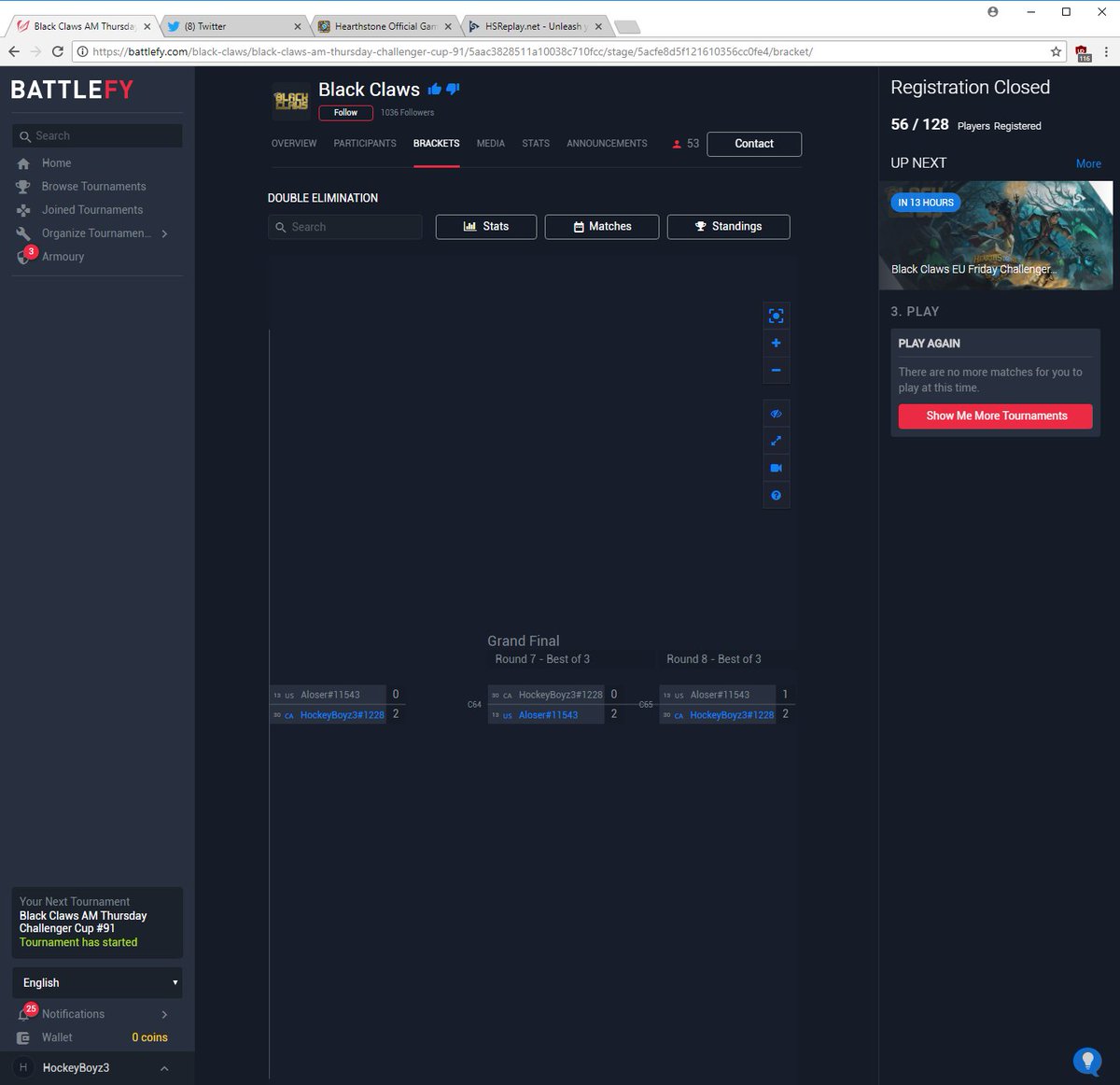Click the Follow button

[x=345, y=113]
